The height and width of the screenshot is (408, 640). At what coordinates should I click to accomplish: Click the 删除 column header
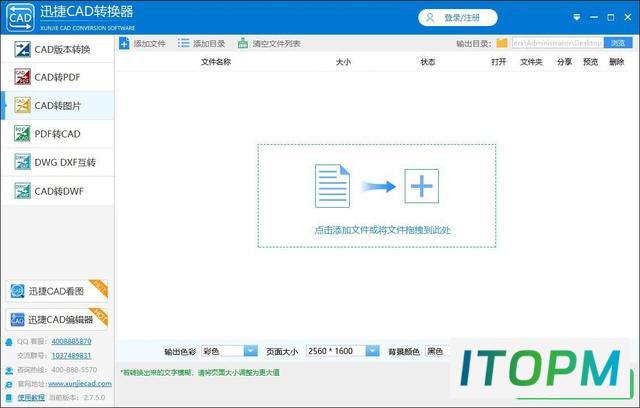pos(616,62)
